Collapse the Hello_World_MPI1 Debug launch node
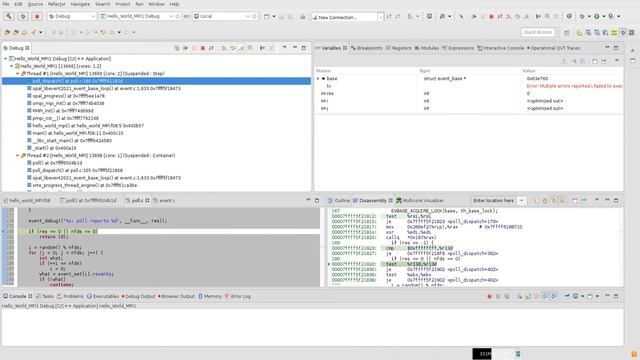Image resolution: width=640 pixels, height=360 pixels. [x=6, y=59]
